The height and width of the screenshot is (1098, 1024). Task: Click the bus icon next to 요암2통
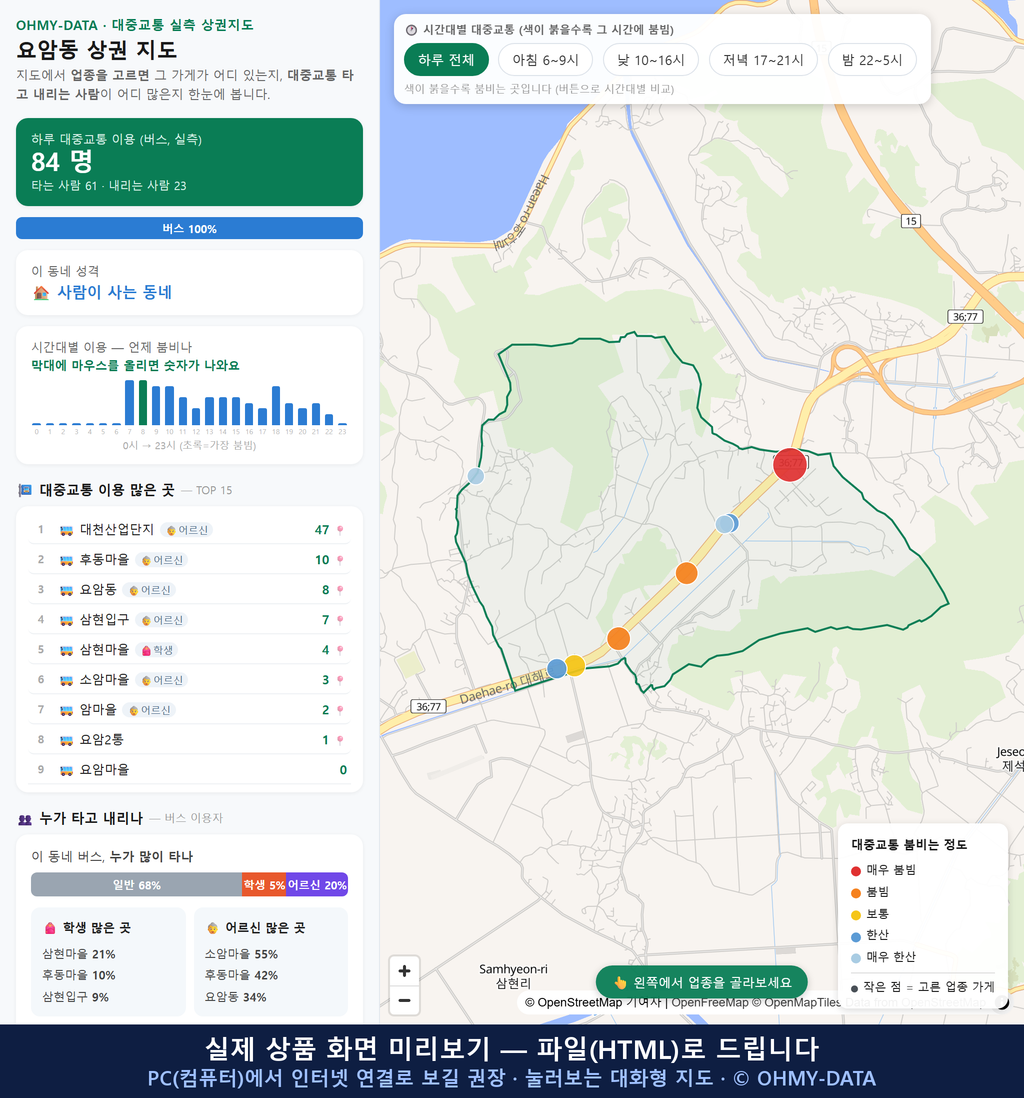67,740
